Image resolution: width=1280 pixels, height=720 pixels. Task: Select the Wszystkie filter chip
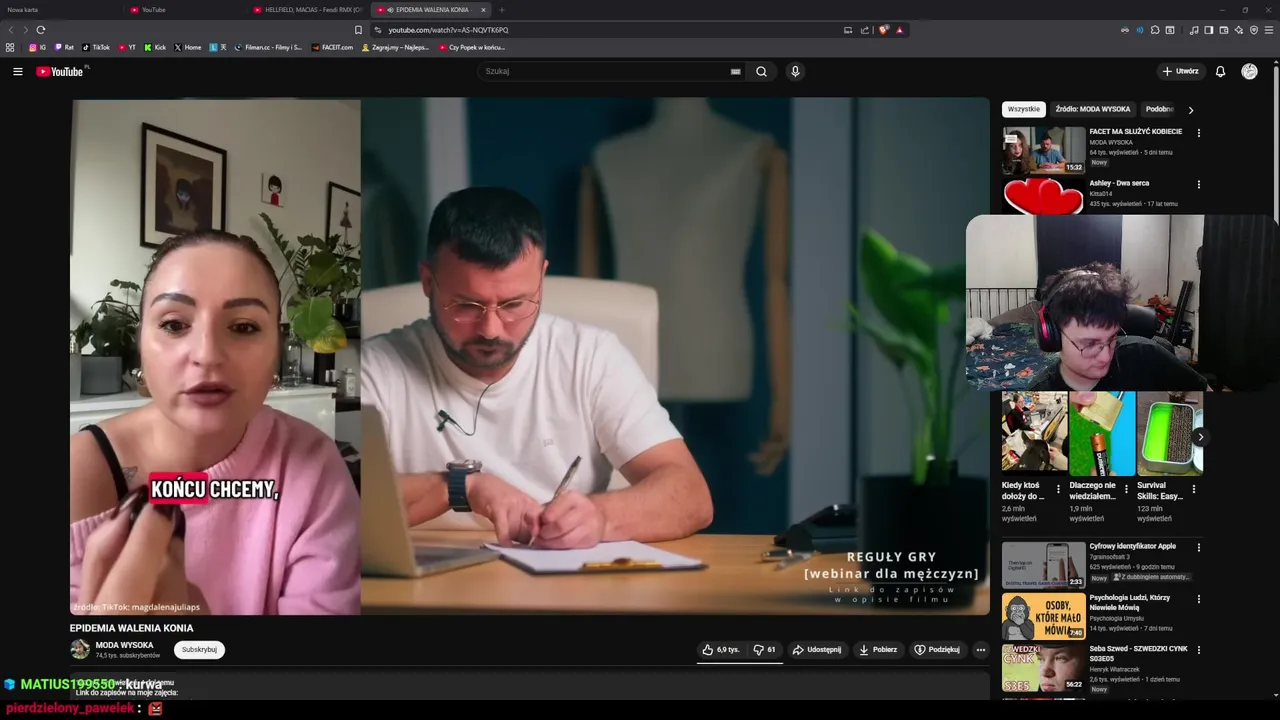tap(1024, 109)
